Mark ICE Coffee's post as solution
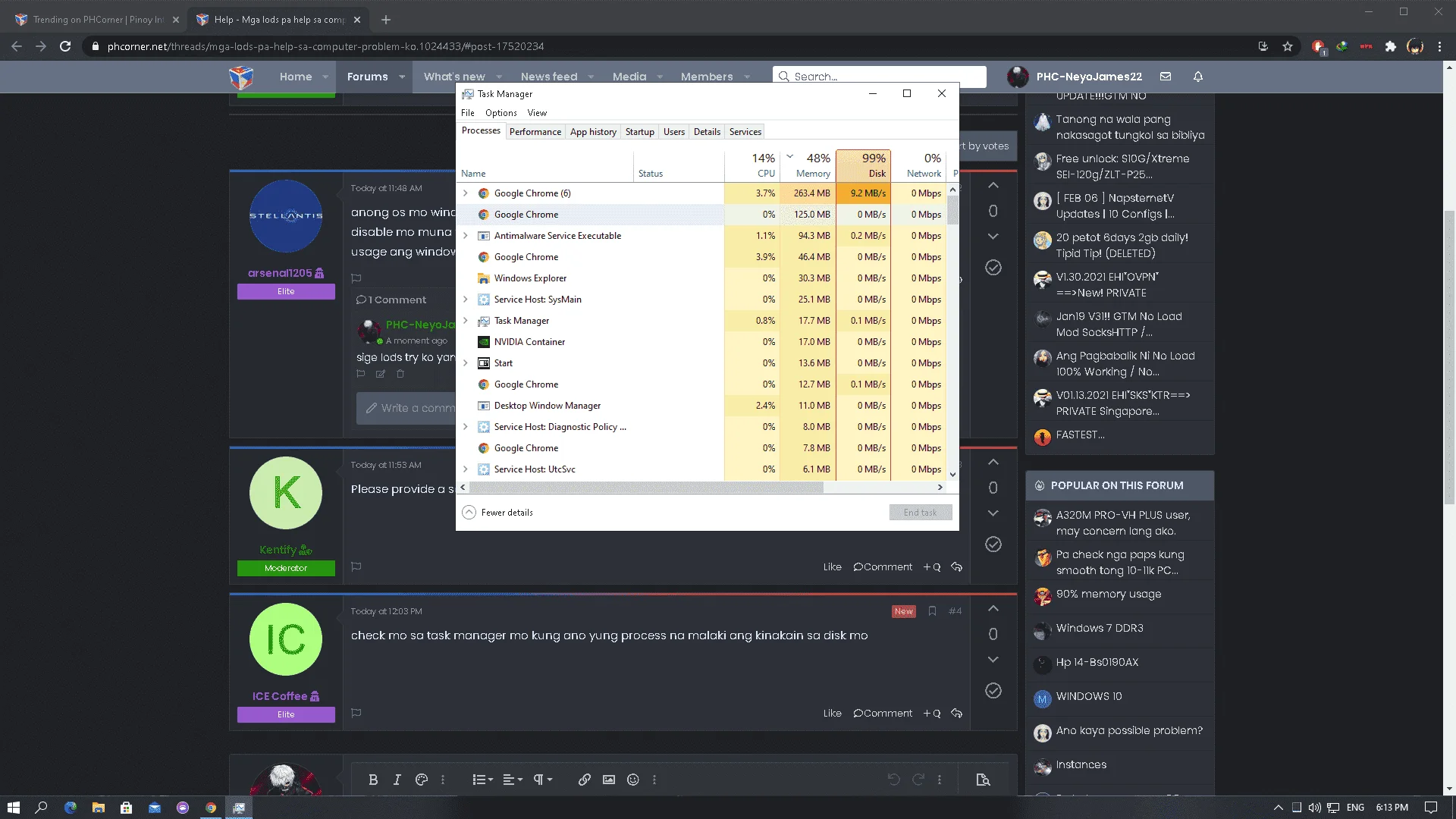 [993, 691]
